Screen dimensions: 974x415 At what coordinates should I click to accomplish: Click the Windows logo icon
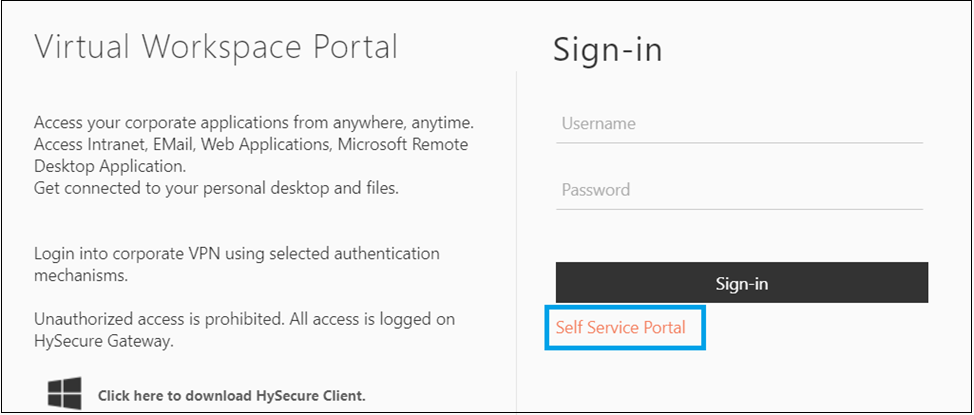click(x=65, y=394)
